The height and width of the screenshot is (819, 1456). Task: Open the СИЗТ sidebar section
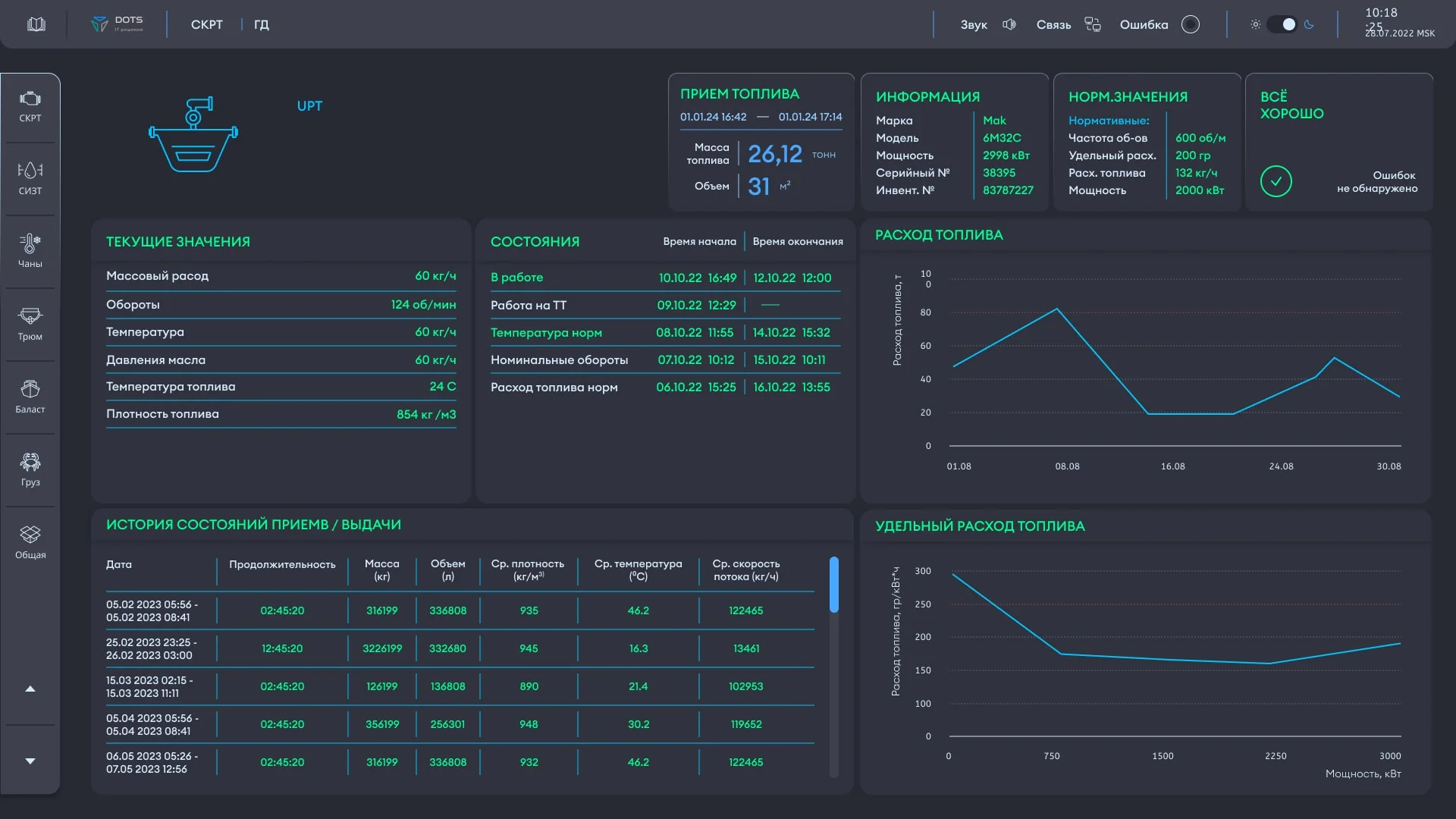[x=30, y=179]
